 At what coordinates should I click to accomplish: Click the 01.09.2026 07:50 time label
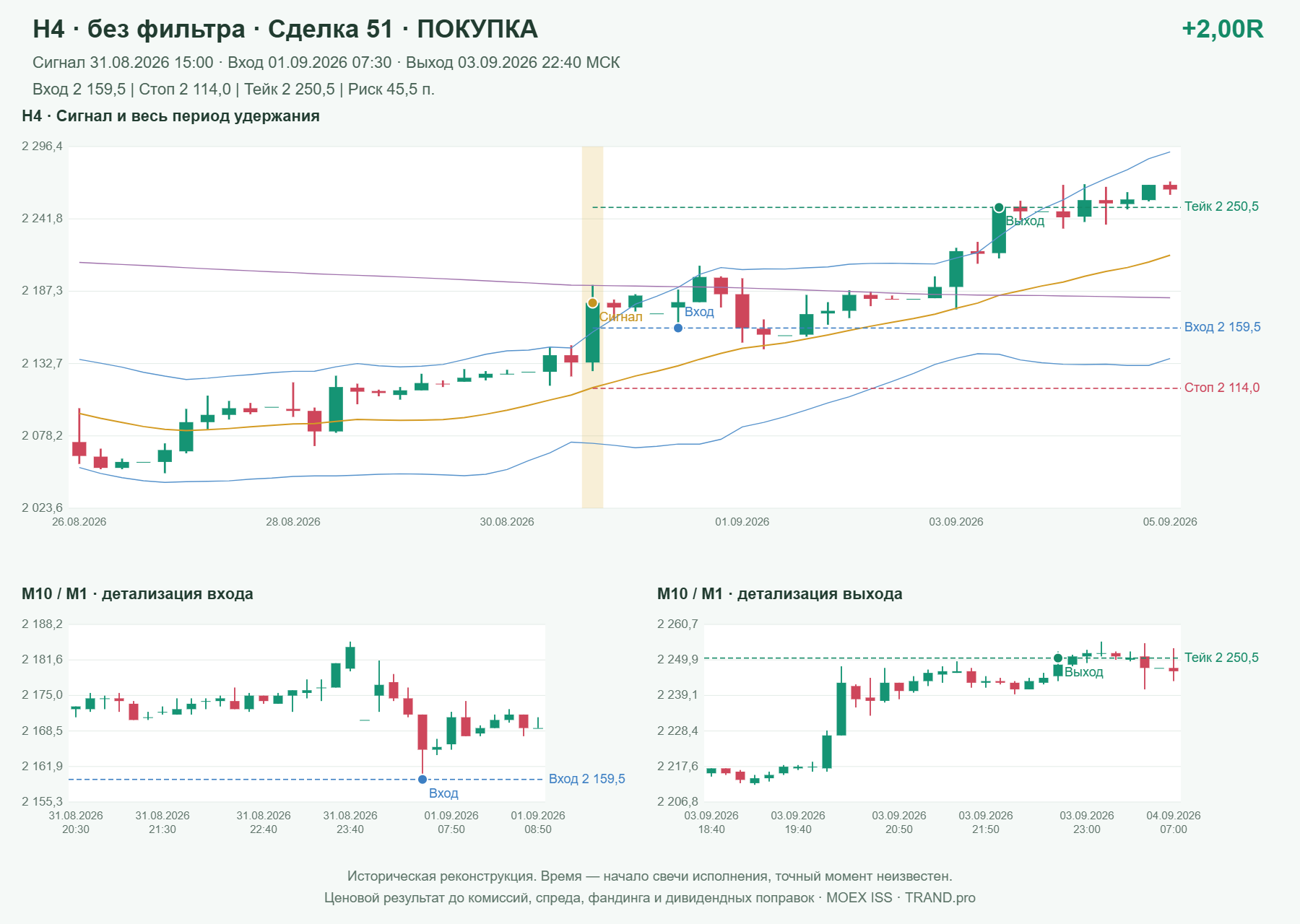pyautogui.click(x=451, y=822)
